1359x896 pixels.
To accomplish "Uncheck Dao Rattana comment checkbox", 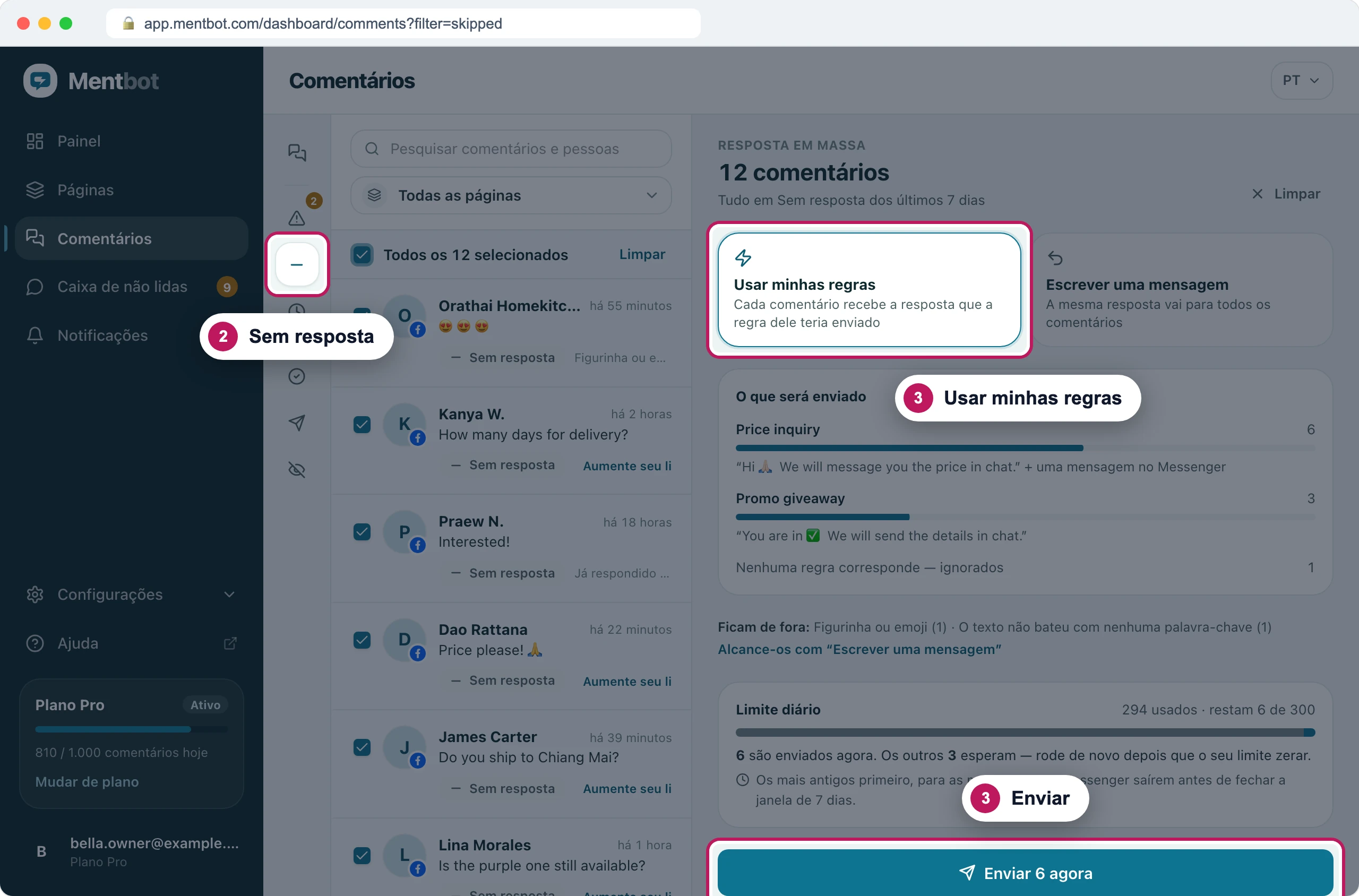I will tap(362, 640).
